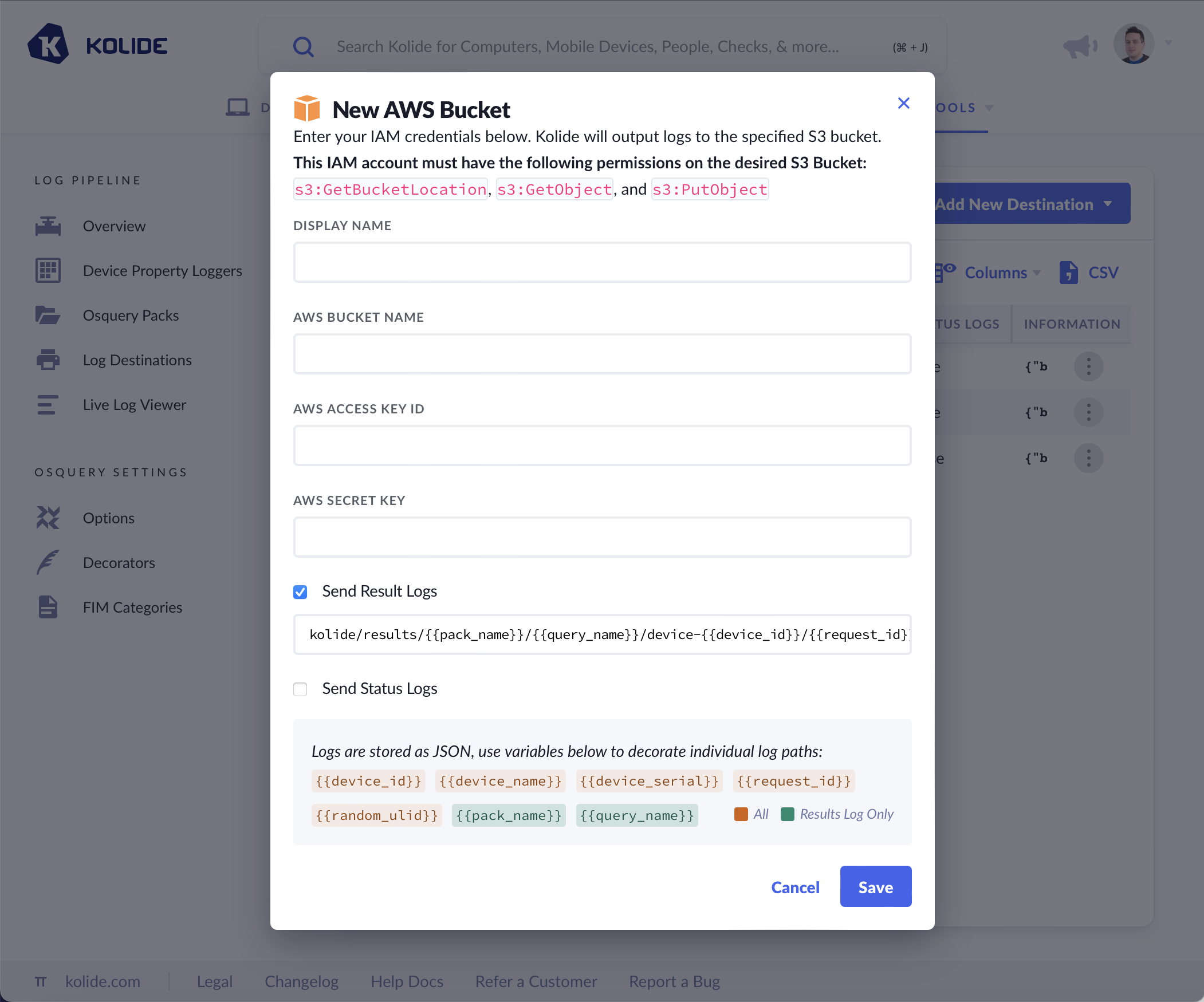Download the CSV file icon
This screenshot has height=1002, width=1204.
1069,273
